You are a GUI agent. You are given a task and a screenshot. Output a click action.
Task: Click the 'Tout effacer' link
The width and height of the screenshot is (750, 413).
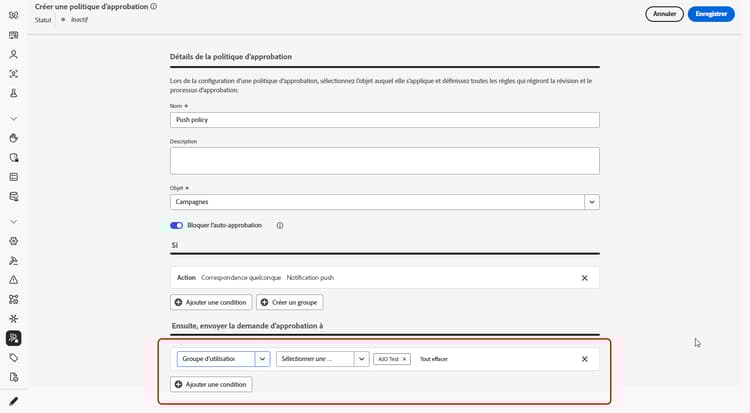click(434, 359)
